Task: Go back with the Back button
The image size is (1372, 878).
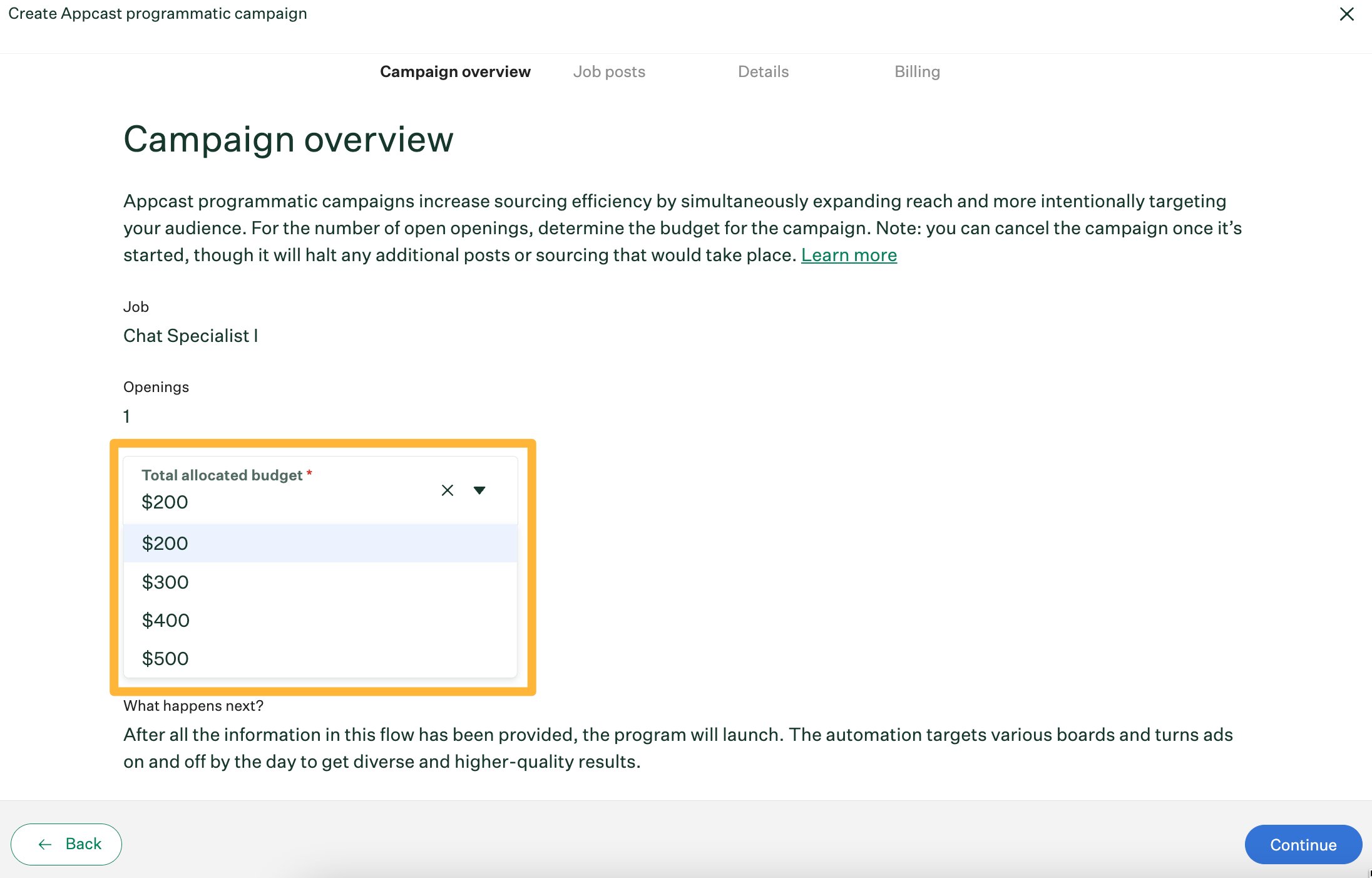Action: (66, 844)
